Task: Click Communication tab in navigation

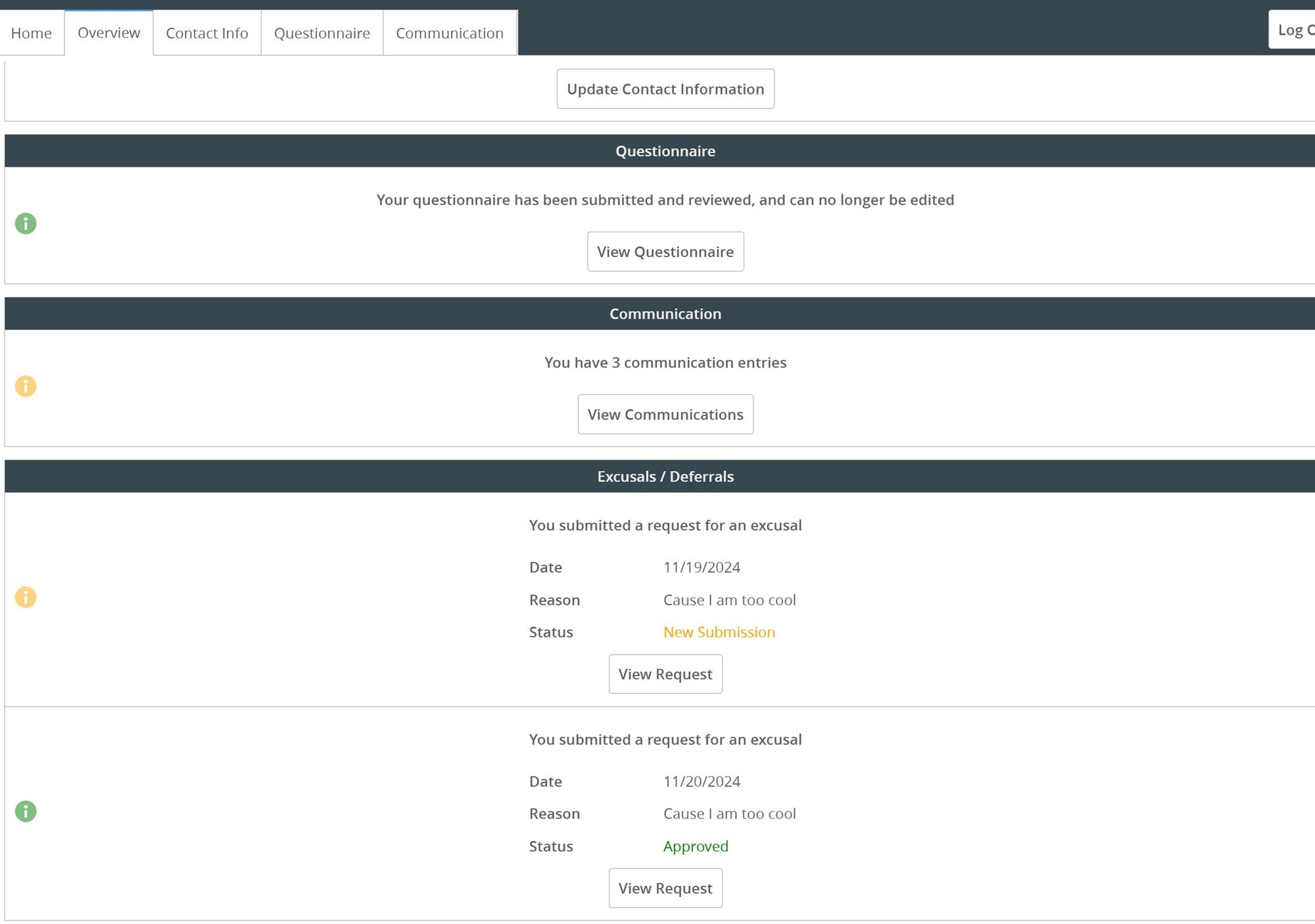Action: (x=449, y=32)
